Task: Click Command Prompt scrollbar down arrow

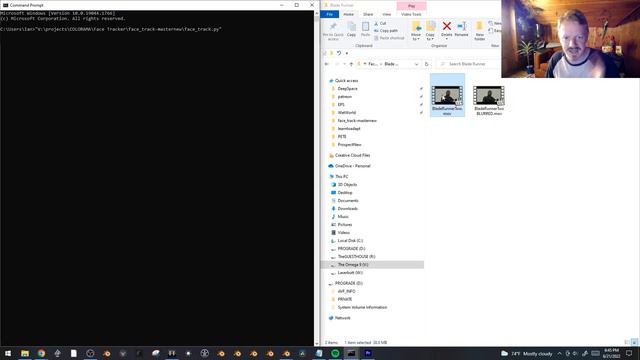Action: tap(317, 344)
